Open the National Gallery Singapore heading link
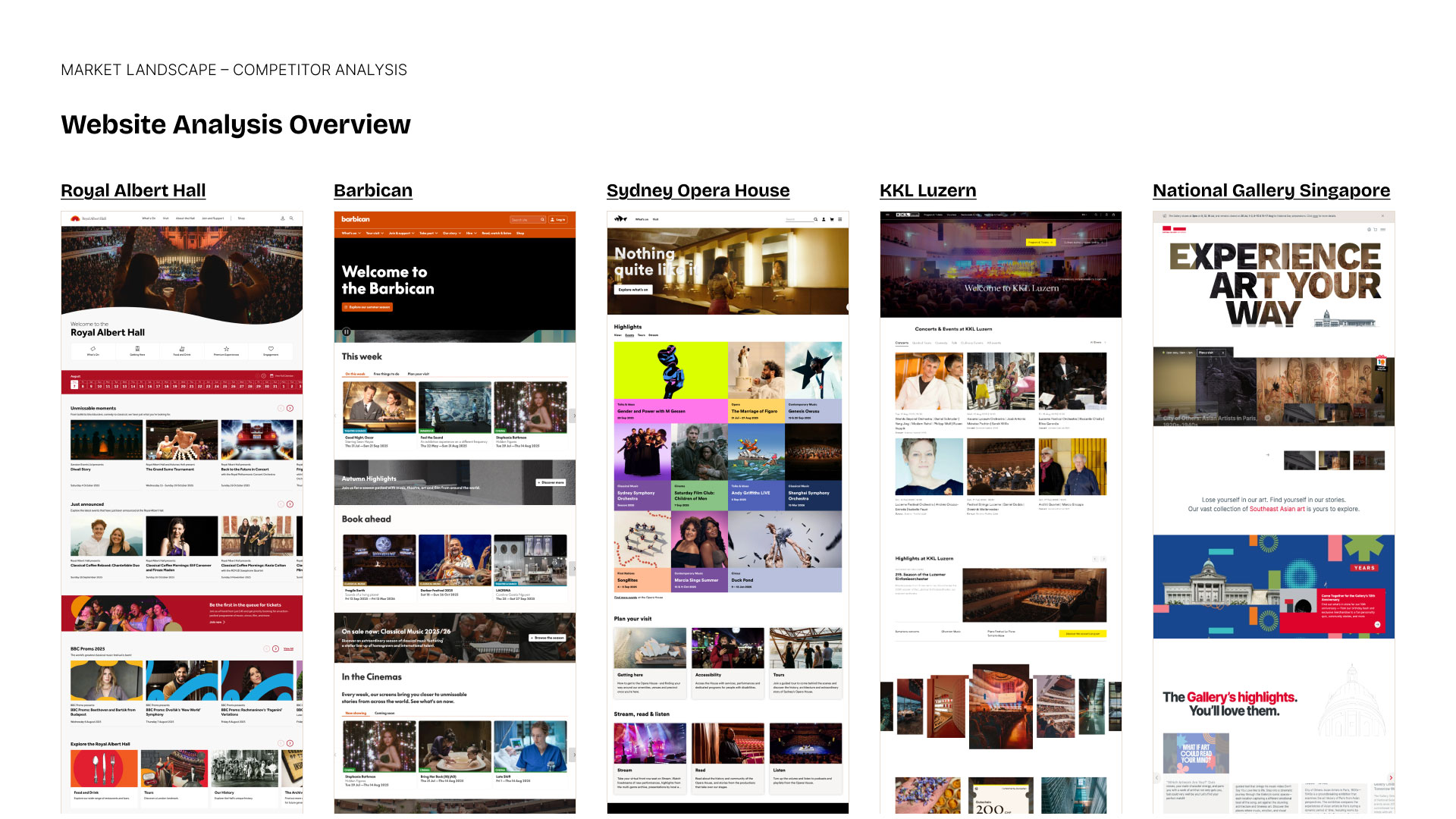 1272,190
